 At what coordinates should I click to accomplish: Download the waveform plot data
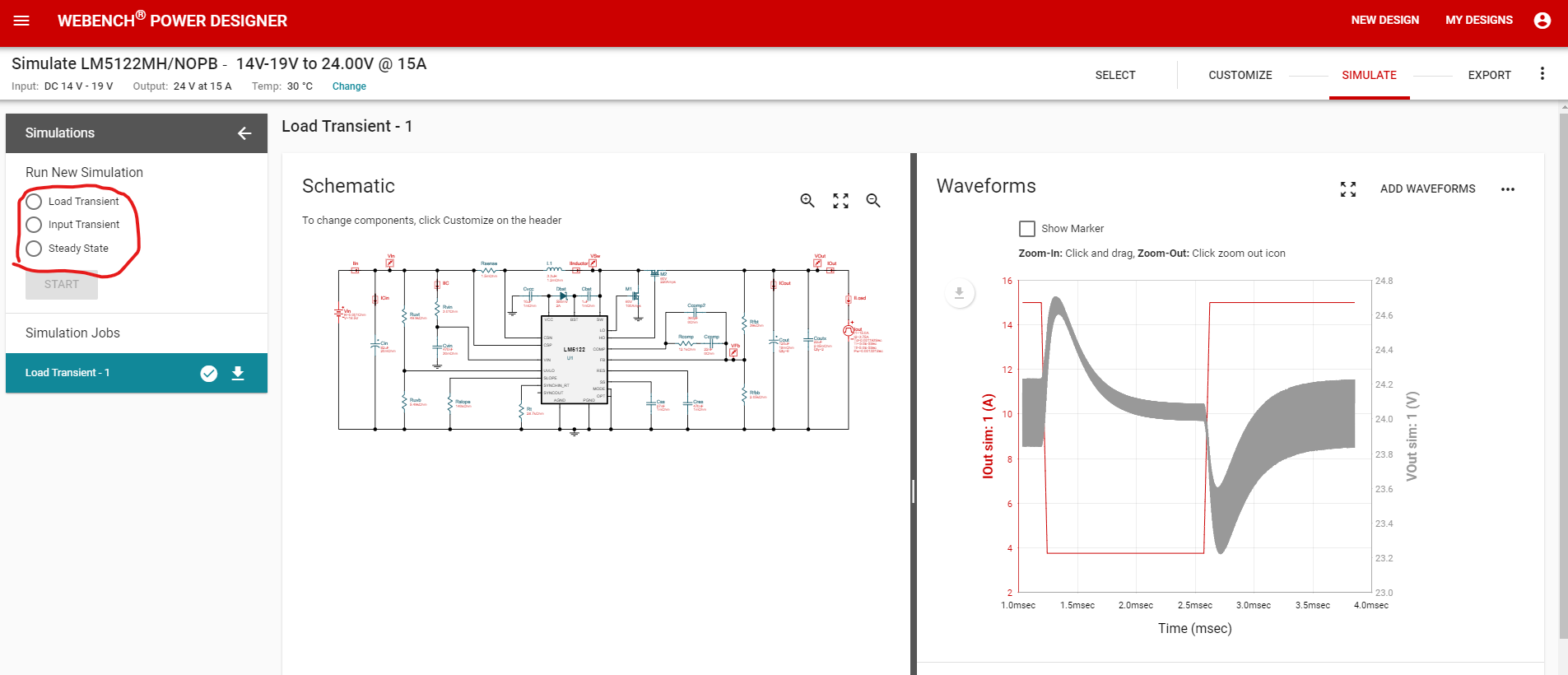coord(959,293)
